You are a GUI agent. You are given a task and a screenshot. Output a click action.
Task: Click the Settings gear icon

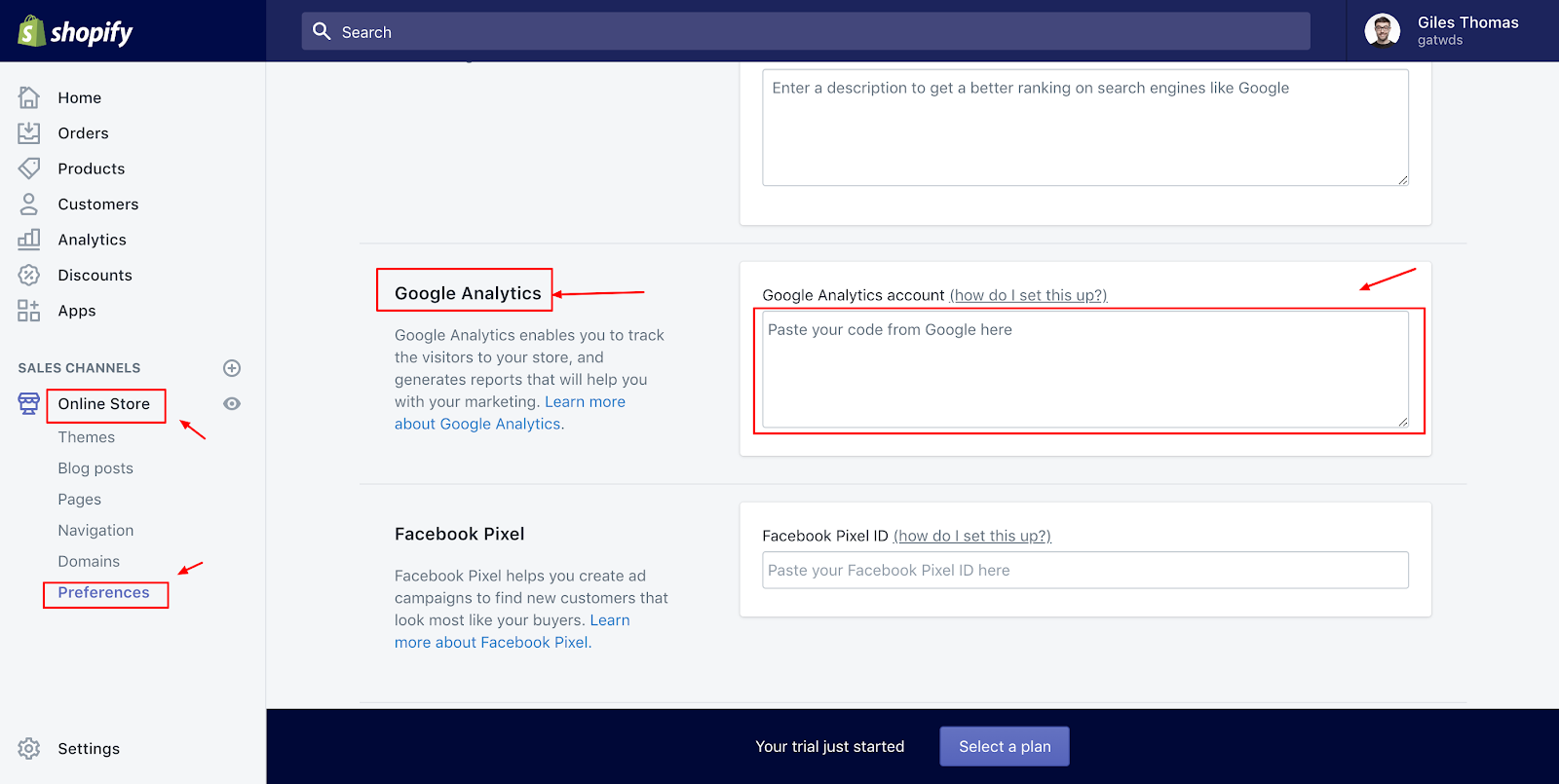[x=29, y=748]
